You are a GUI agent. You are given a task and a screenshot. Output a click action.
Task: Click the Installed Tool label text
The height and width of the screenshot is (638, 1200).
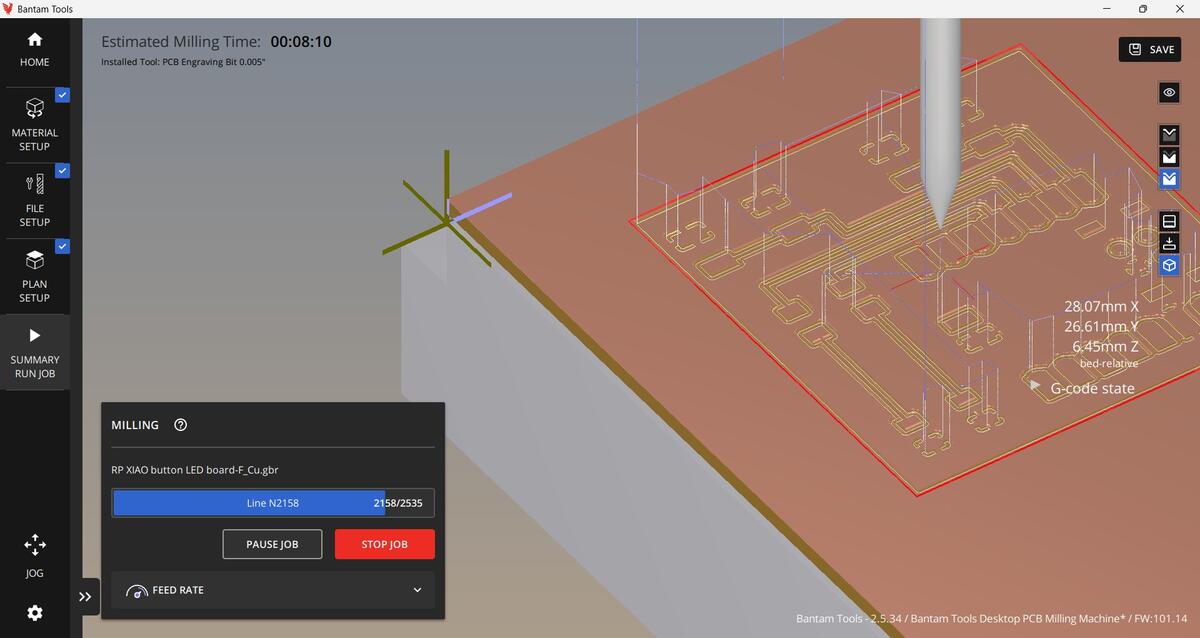183,62
